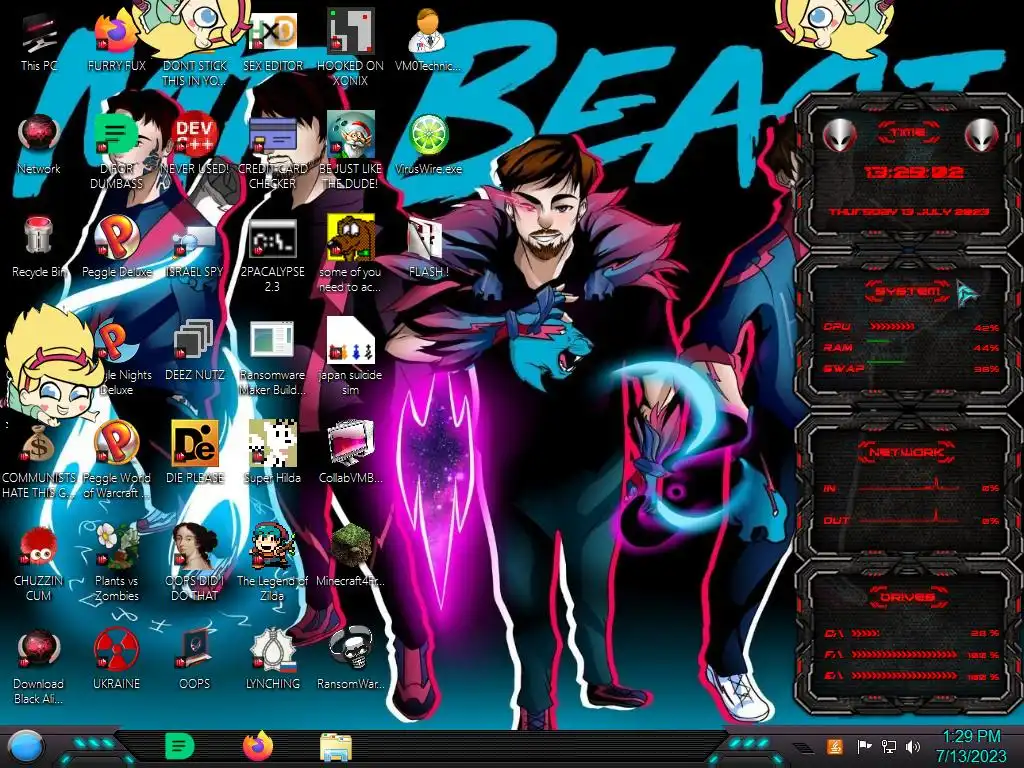Open the network tray icon
Image resolution: width=1024 pixels, height=768 pixels.
(x=889, y=746)
